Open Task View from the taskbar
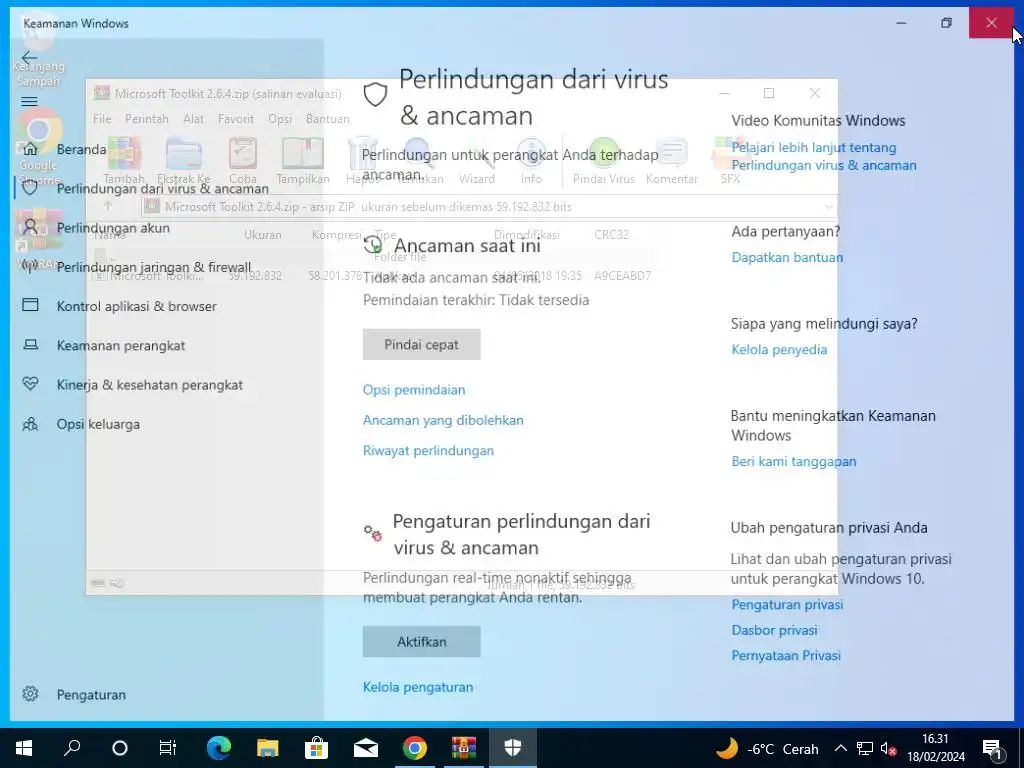 [168, 748]
